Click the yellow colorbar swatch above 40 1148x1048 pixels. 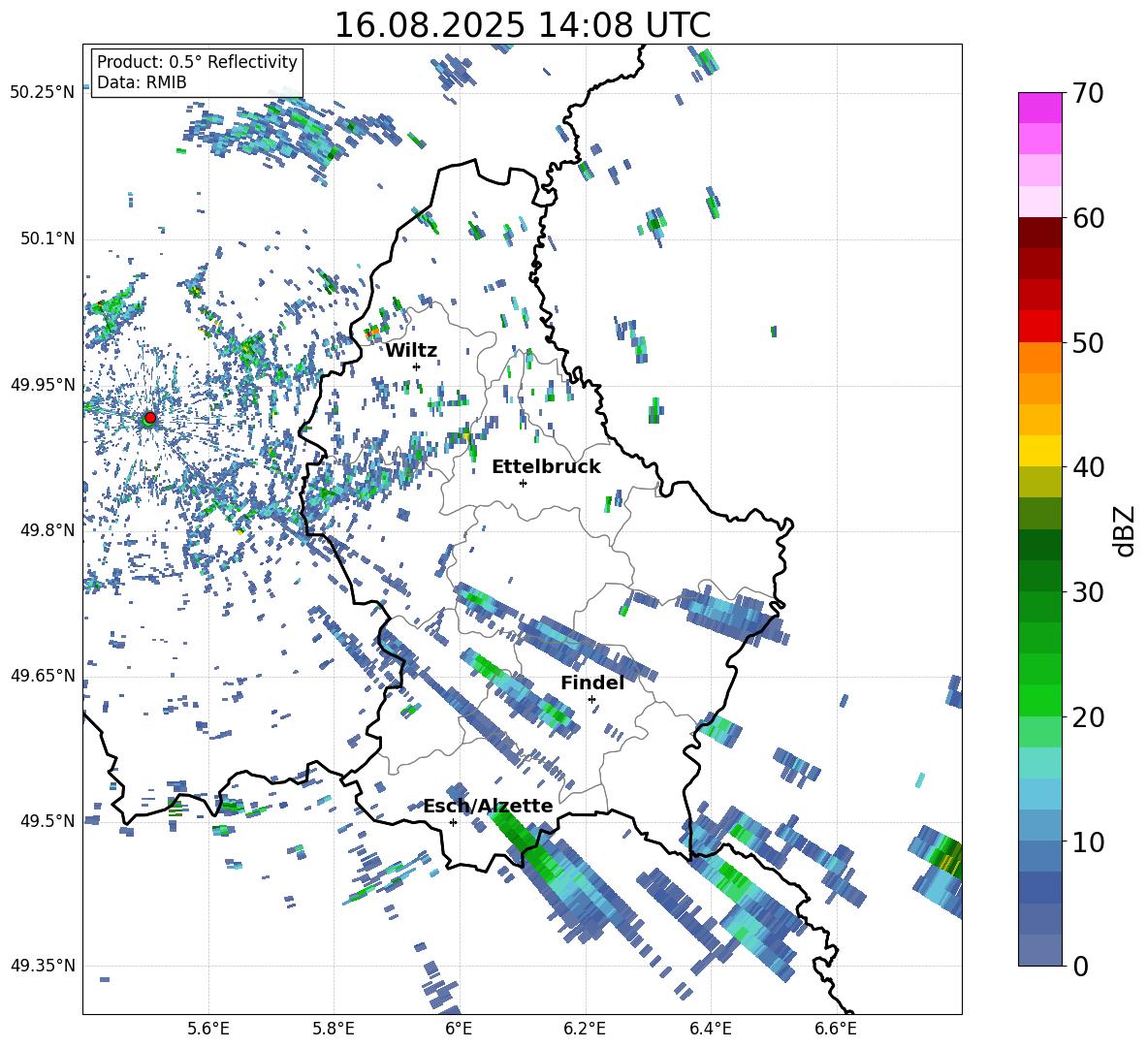click(x=1039, y=451)
